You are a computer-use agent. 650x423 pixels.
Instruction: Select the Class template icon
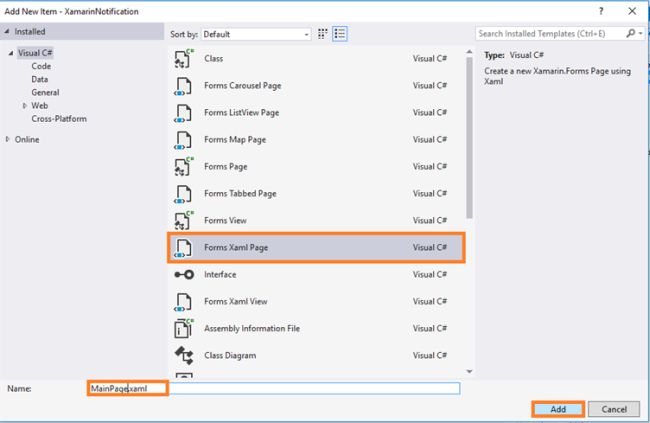point(183,59)
